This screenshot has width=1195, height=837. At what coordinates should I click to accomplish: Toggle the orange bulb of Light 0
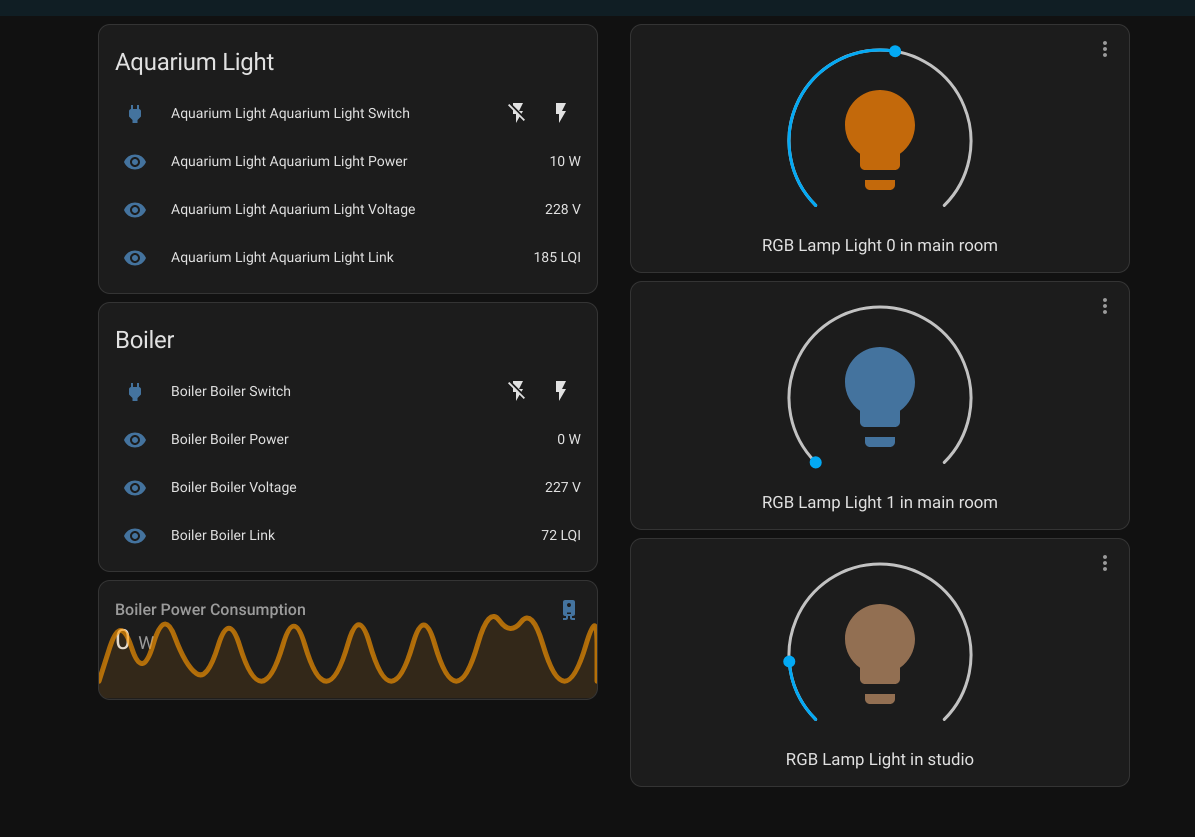coord(879,140)
